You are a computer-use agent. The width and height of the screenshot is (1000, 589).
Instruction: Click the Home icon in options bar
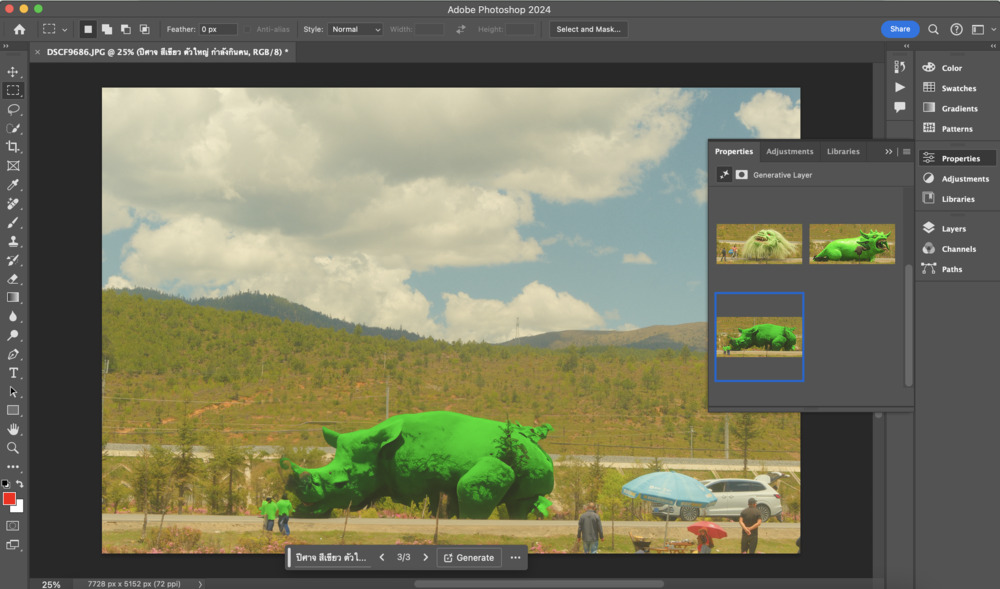19,30
